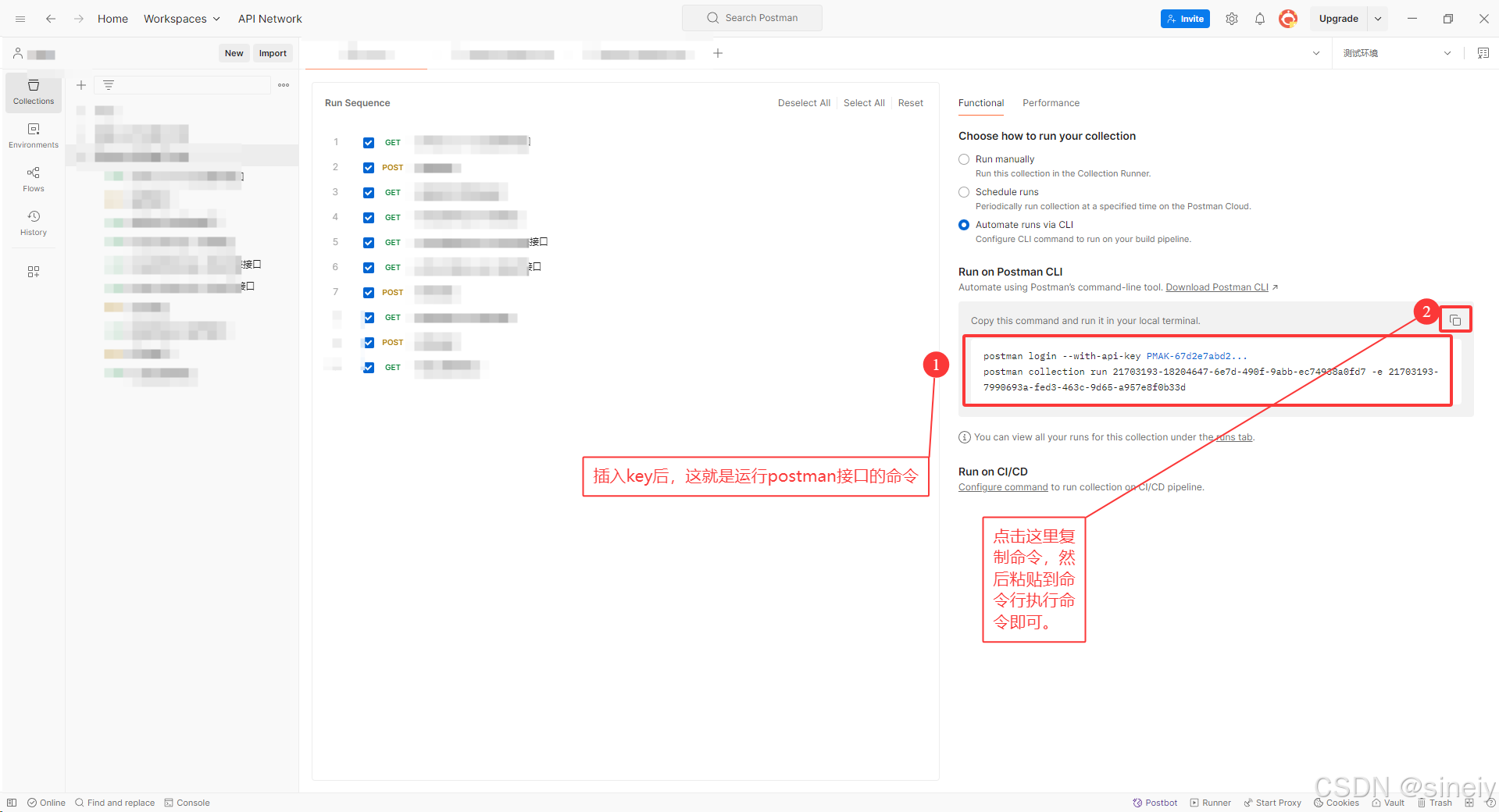Focus the collections search field
The image size is (1499, 812).
[183, 85]
